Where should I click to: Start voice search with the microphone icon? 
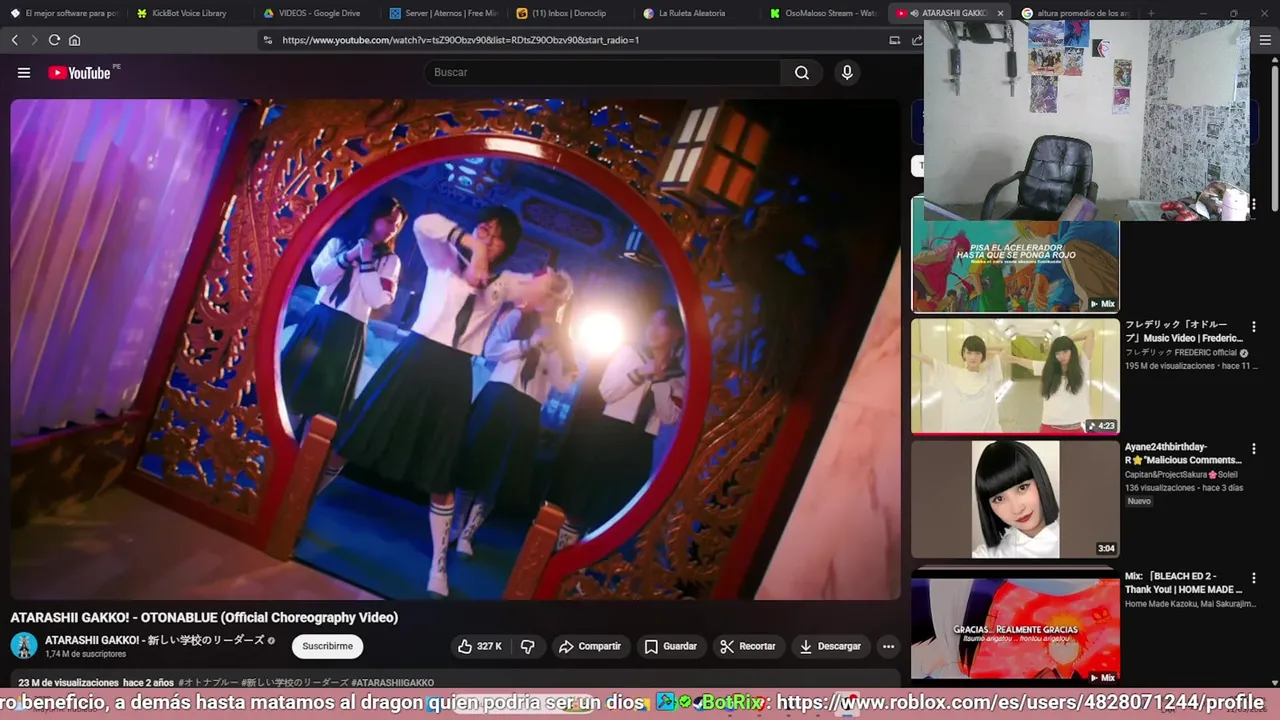click(847, 72)
